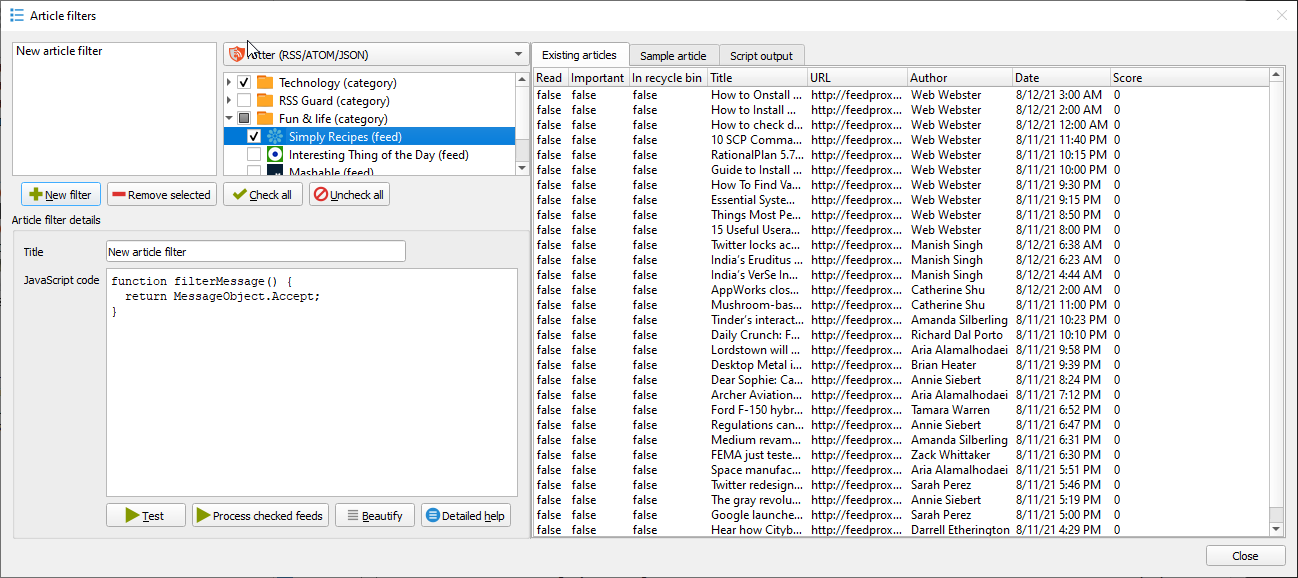The width and height of the screenshot is (1298, 578).
Task: Click the Article filters window list icon
Action: click(x=17, y=16)
